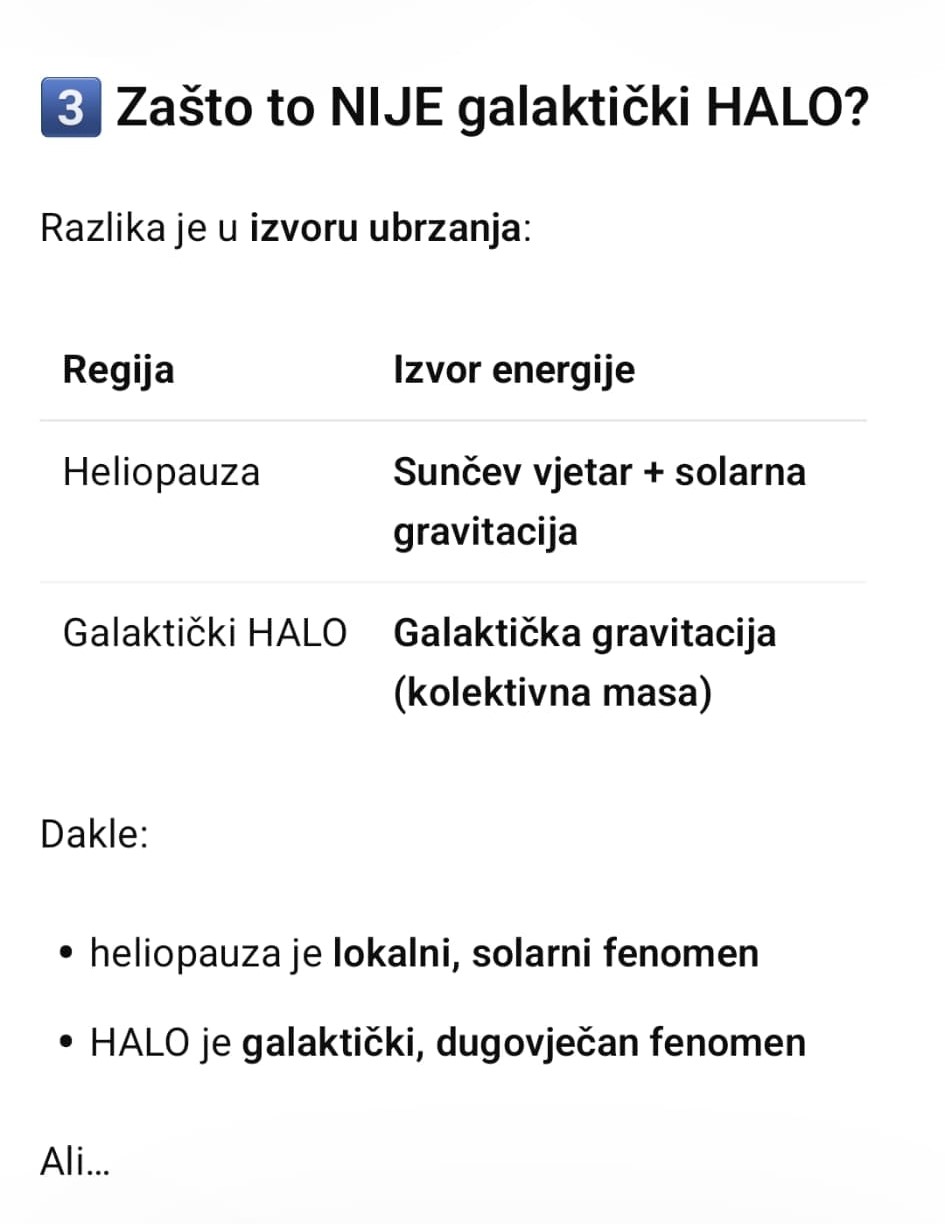Select the 'Regija' table column header
The image size is (945, 1224).
(118, 370)
